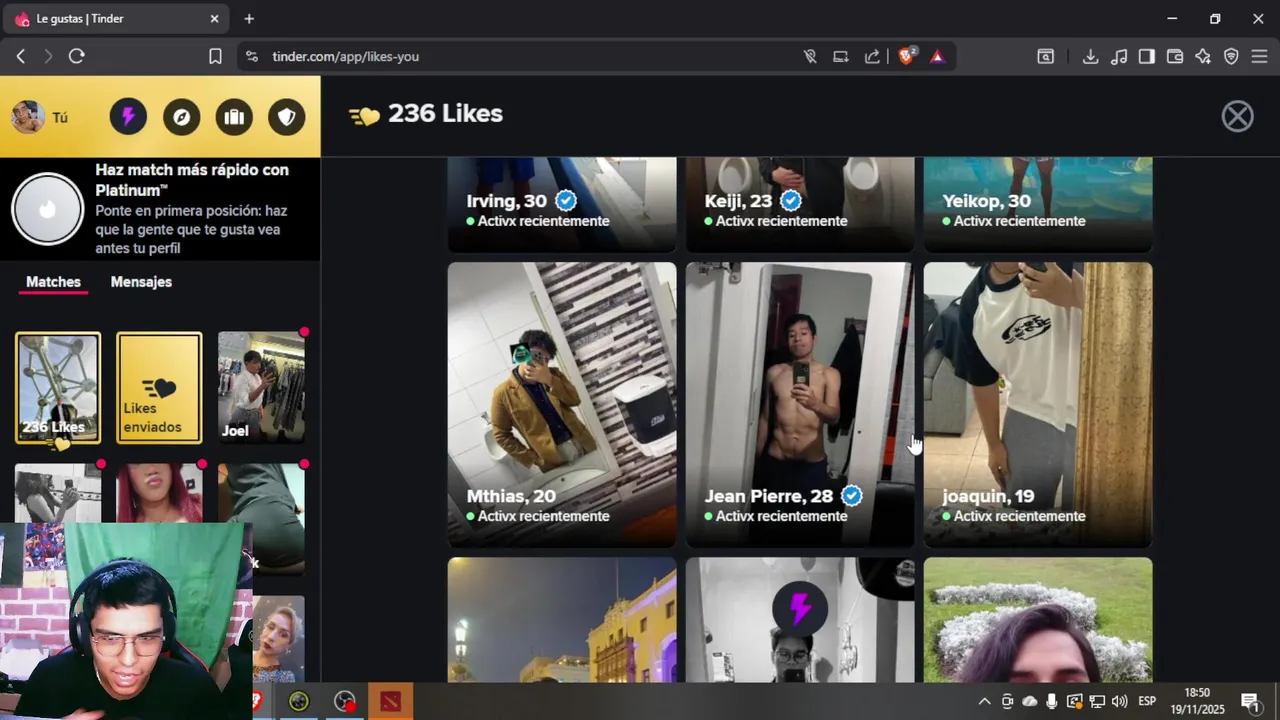Image resolution: width=1280 pixels, height=720 pixels.
Task: Switch to the Mensajes tab
Action: click(x=141, y=282)
